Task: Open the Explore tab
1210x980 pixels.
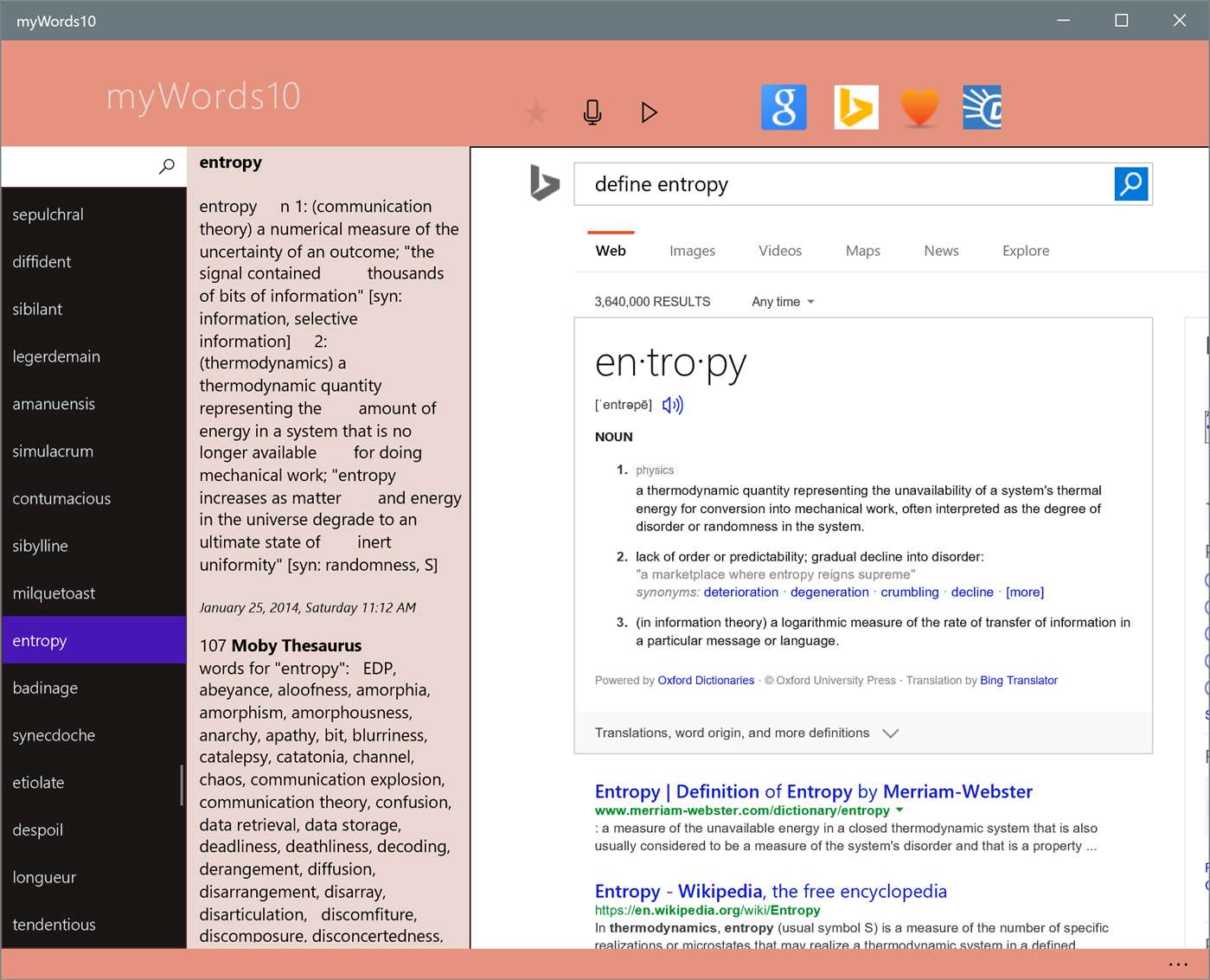Action: tap(1026, 251)
